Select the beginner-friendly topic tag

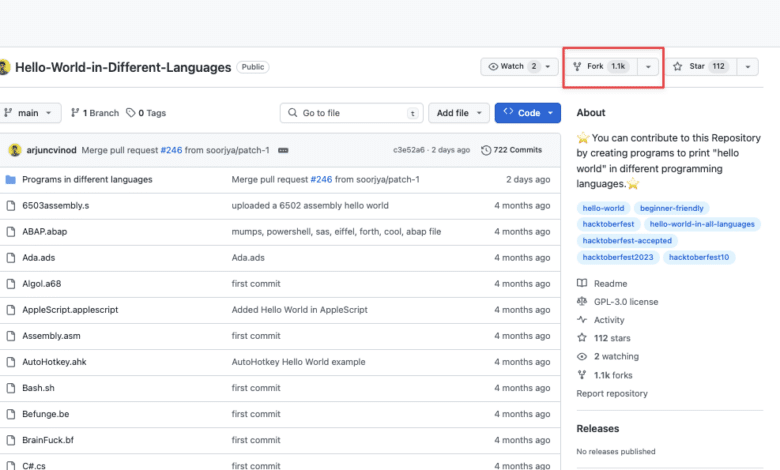(x=672, y=208)
